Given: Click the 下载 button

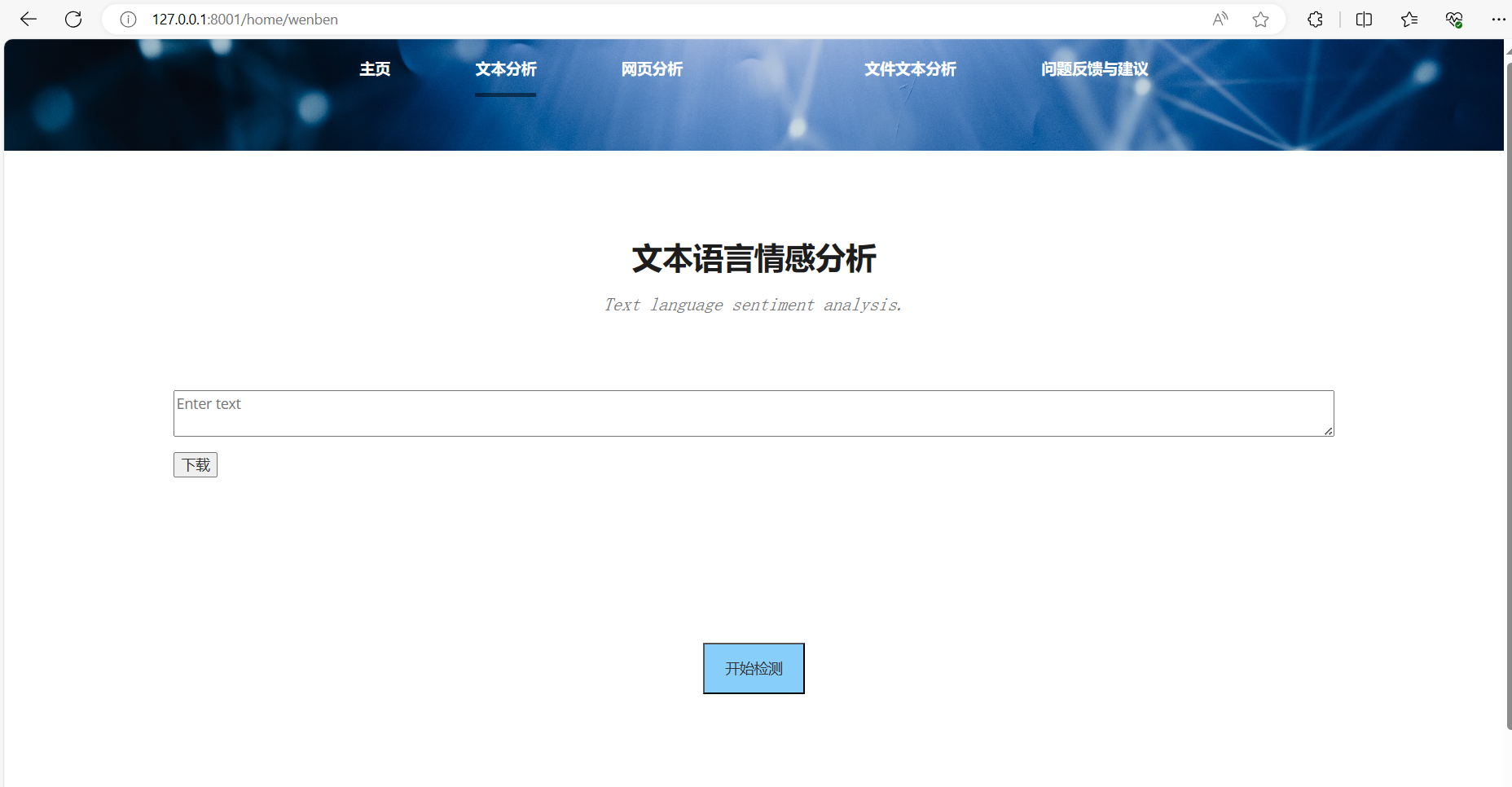Looking at the screenshot, I should tap(196, 464).
